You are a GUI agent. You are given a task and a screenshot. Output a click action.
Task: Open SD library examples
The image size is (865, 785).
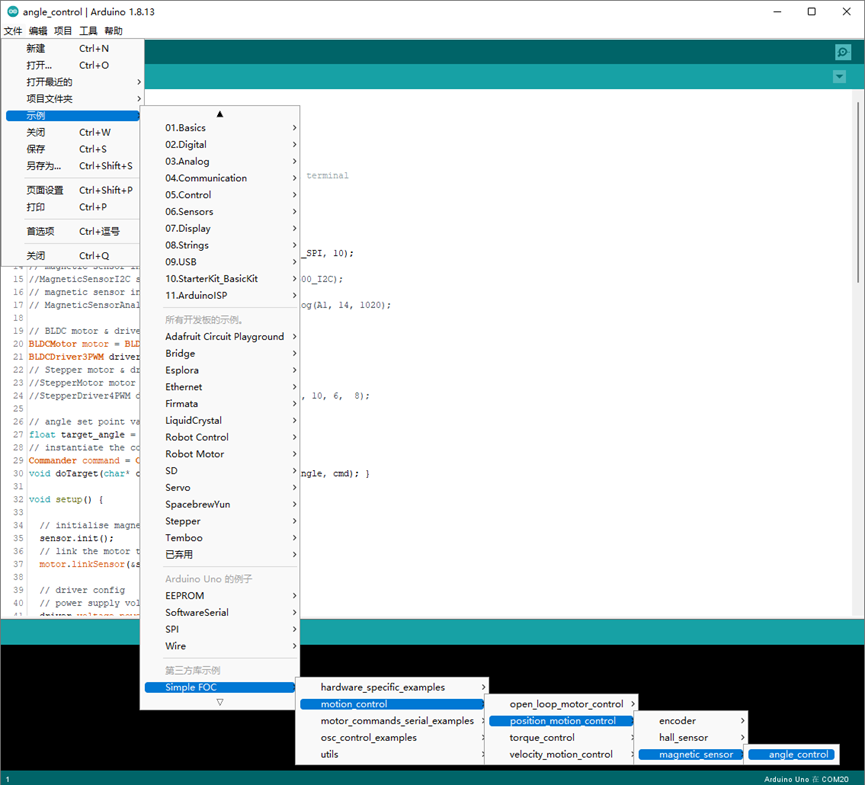pos(220,471)
